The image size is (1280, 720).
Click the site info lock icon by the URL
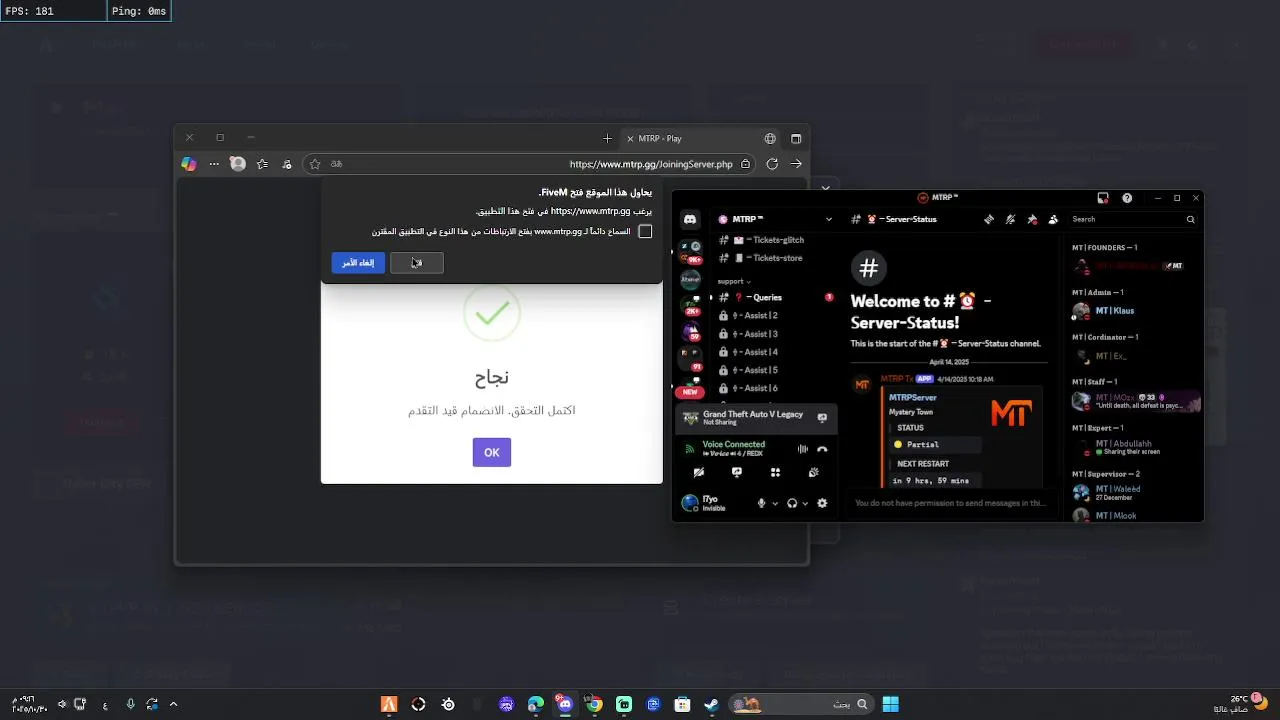[745, 164]
